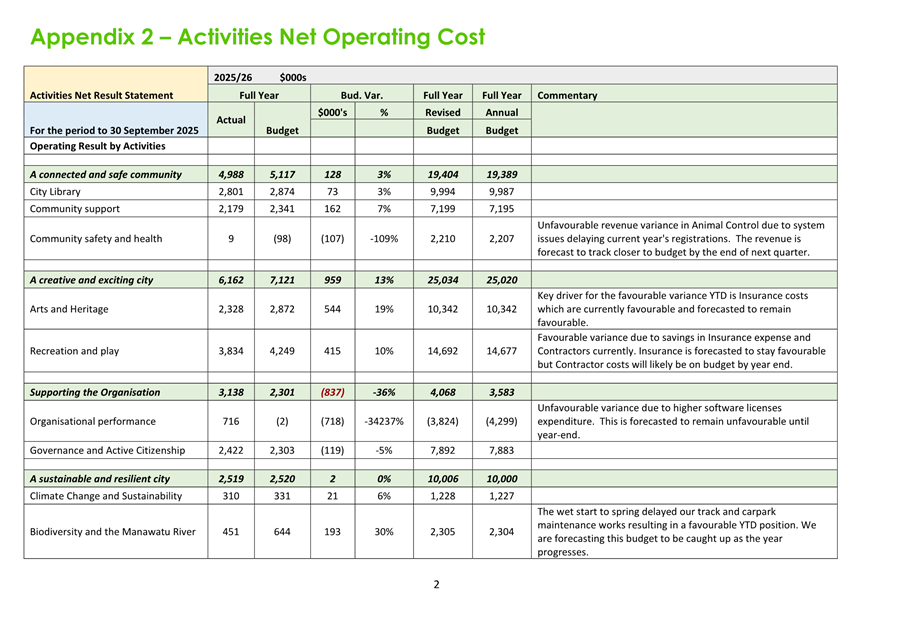Screen dimensions: 899x626
Task: Click the Animal Control revenue variance commentary
Action: point(682,239)
